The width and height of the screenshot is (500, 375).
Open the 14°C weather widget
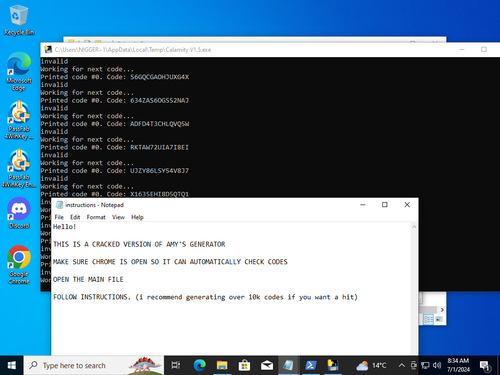point(371,366)
